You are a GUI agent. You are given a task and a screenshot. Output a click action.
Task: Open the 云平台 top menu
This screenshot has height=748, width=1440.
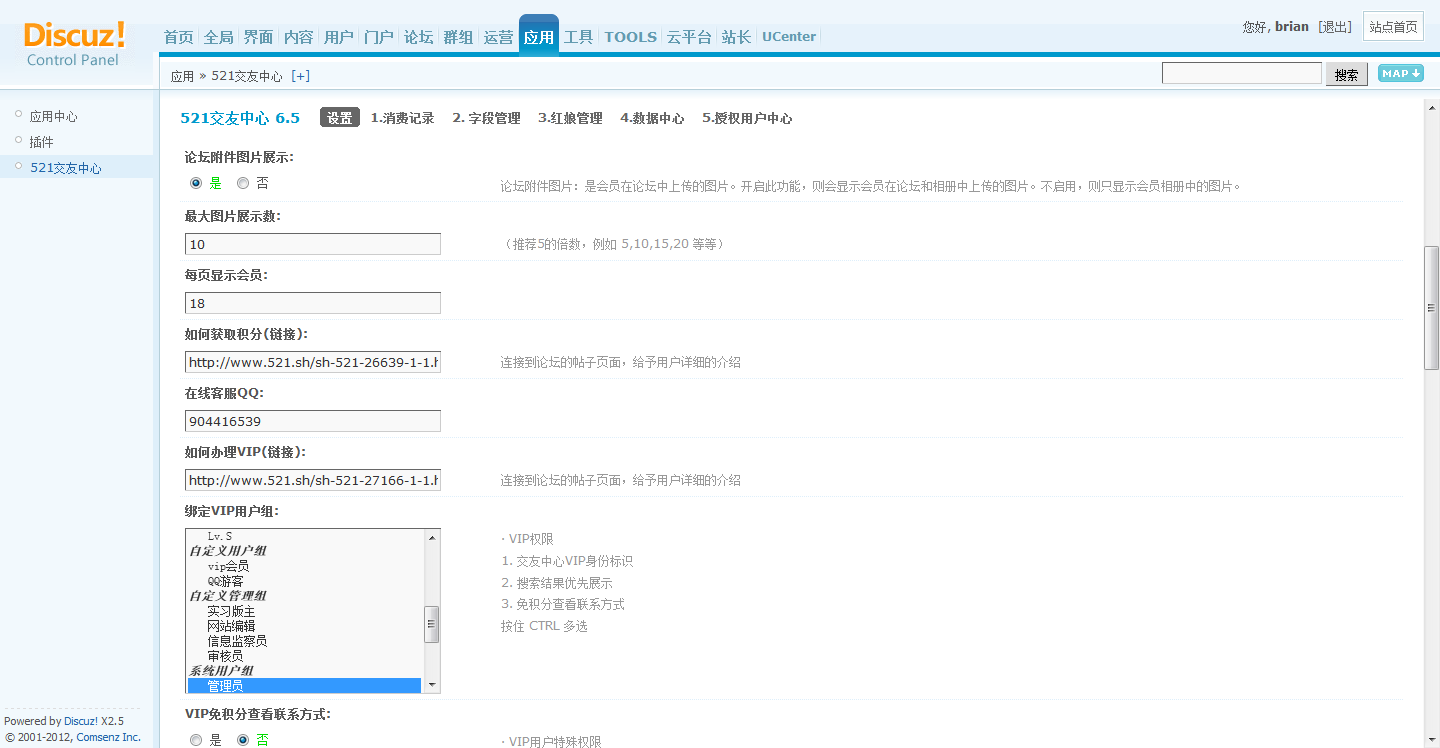[690, 37]
